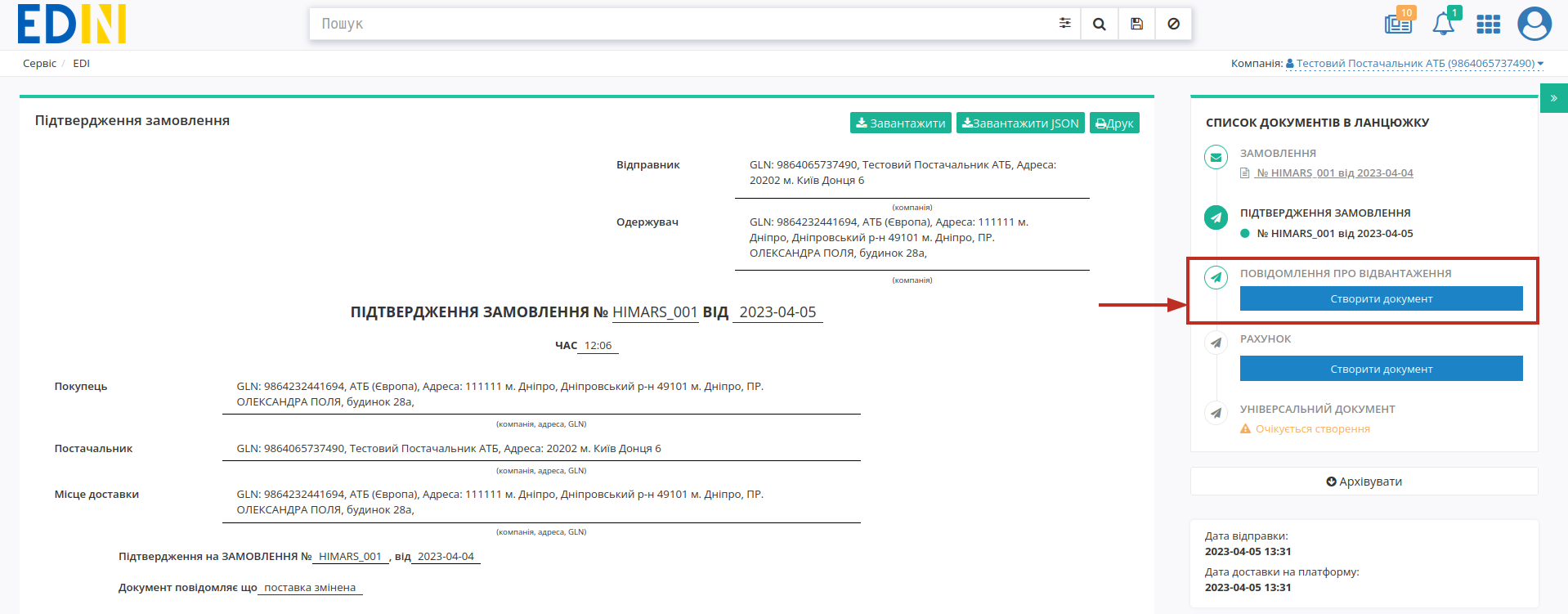The height and width of the screenshot is (614, 1568).
Task: Go to EDI breadcrumb
Action: click(81, 63)
